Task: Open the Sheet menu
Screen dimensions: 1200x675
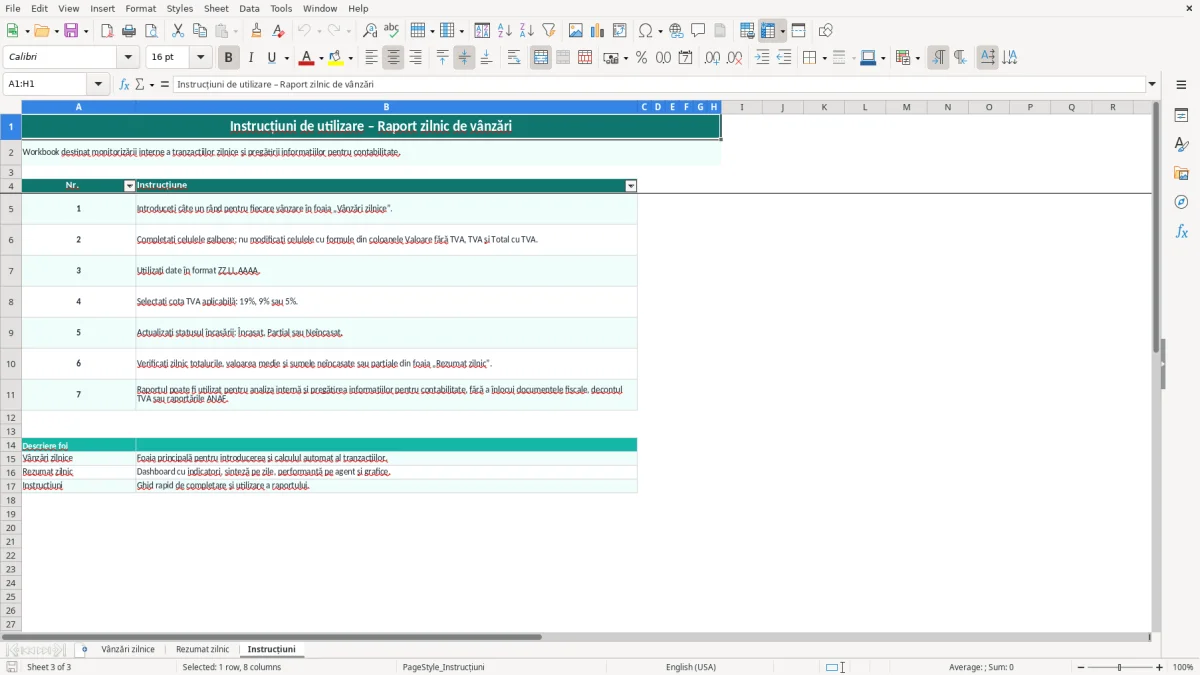Action: (x=216, y=8)
